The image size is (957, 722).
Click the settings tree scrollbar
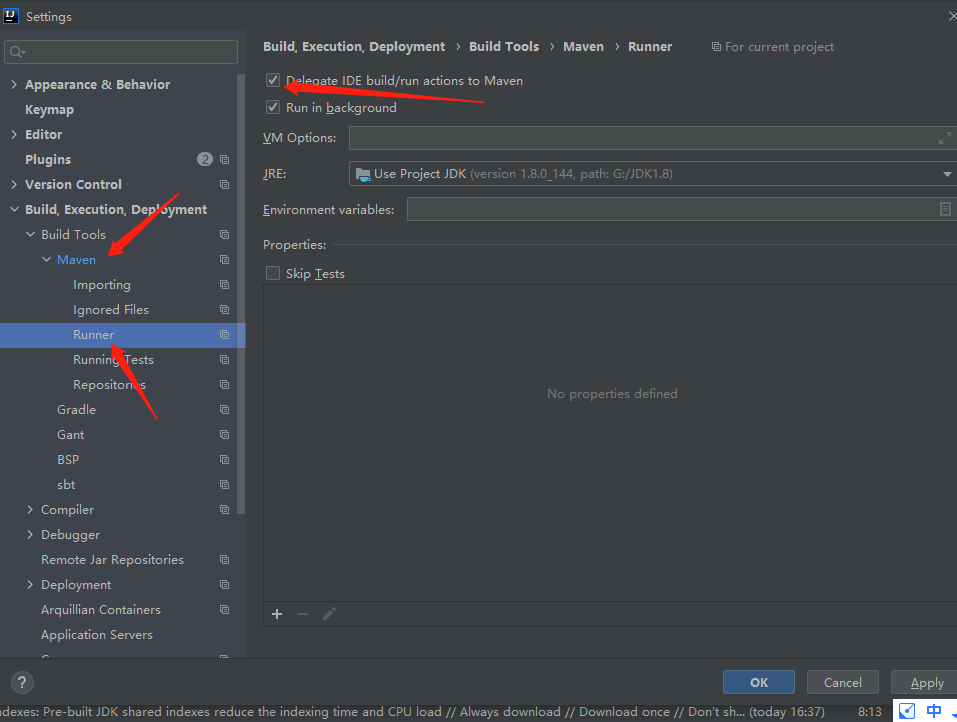coord(241,293)
